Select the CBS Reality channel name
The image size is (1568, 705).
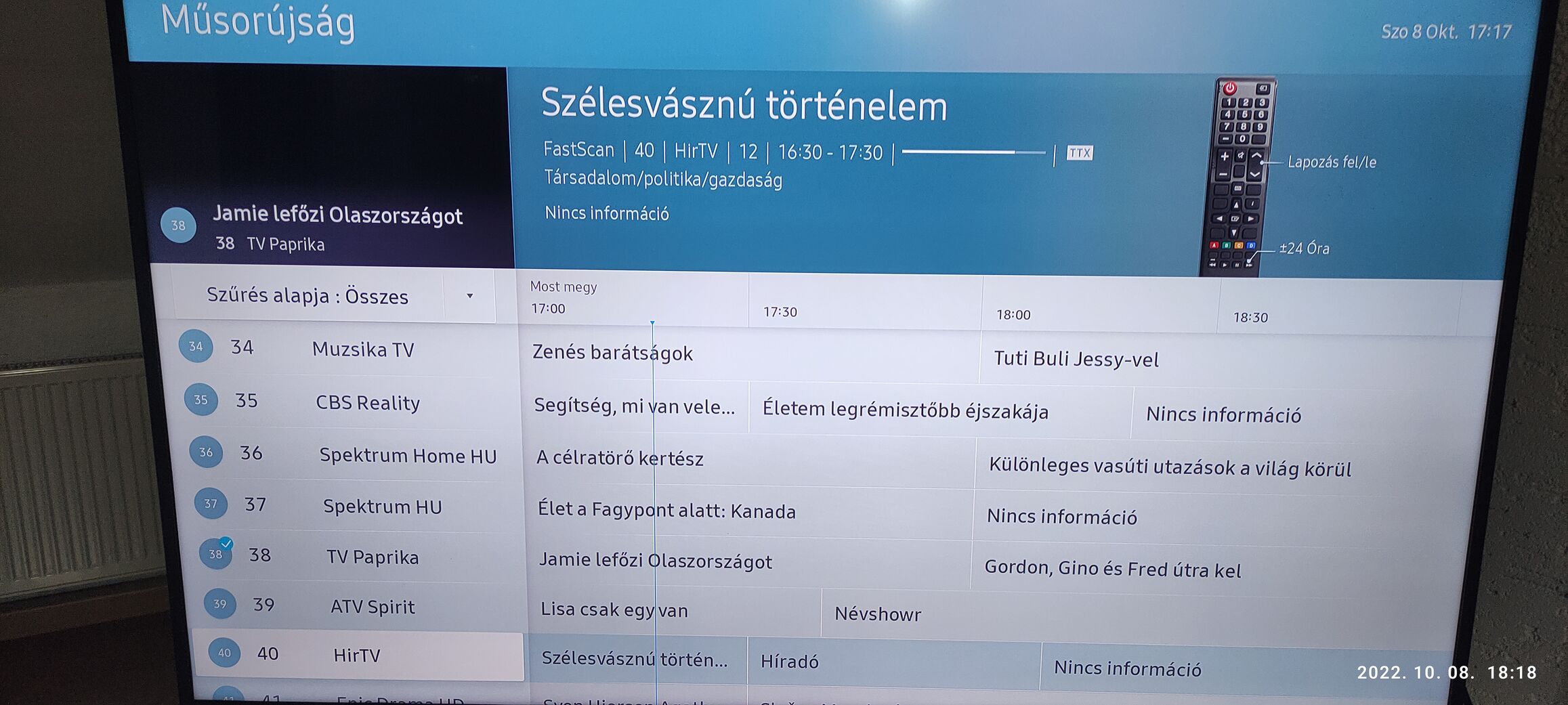coord(368,403)
